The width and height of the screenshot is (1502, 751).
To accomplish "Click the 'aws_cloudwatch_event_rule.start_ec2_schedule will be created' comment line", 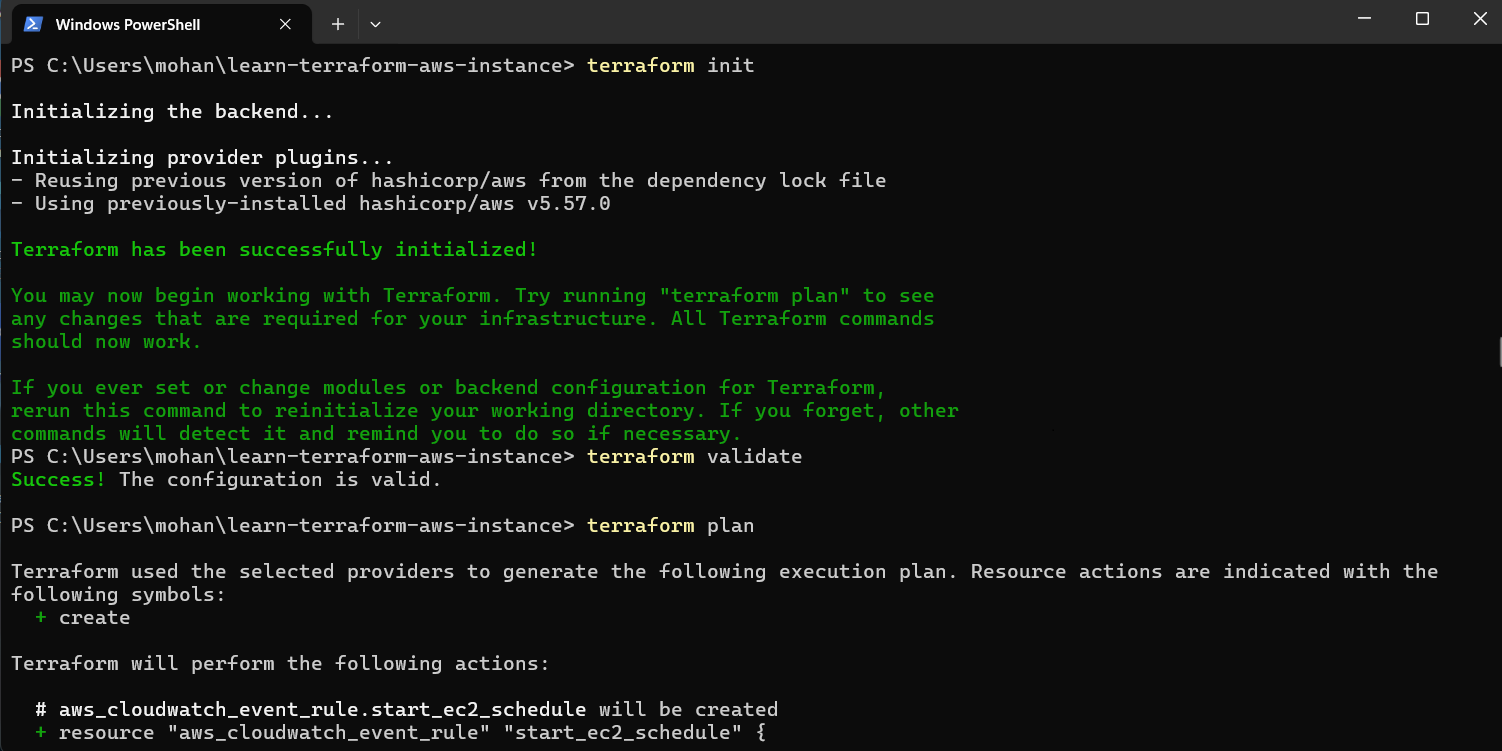I will pyautogui.click(x=406, y=710).
